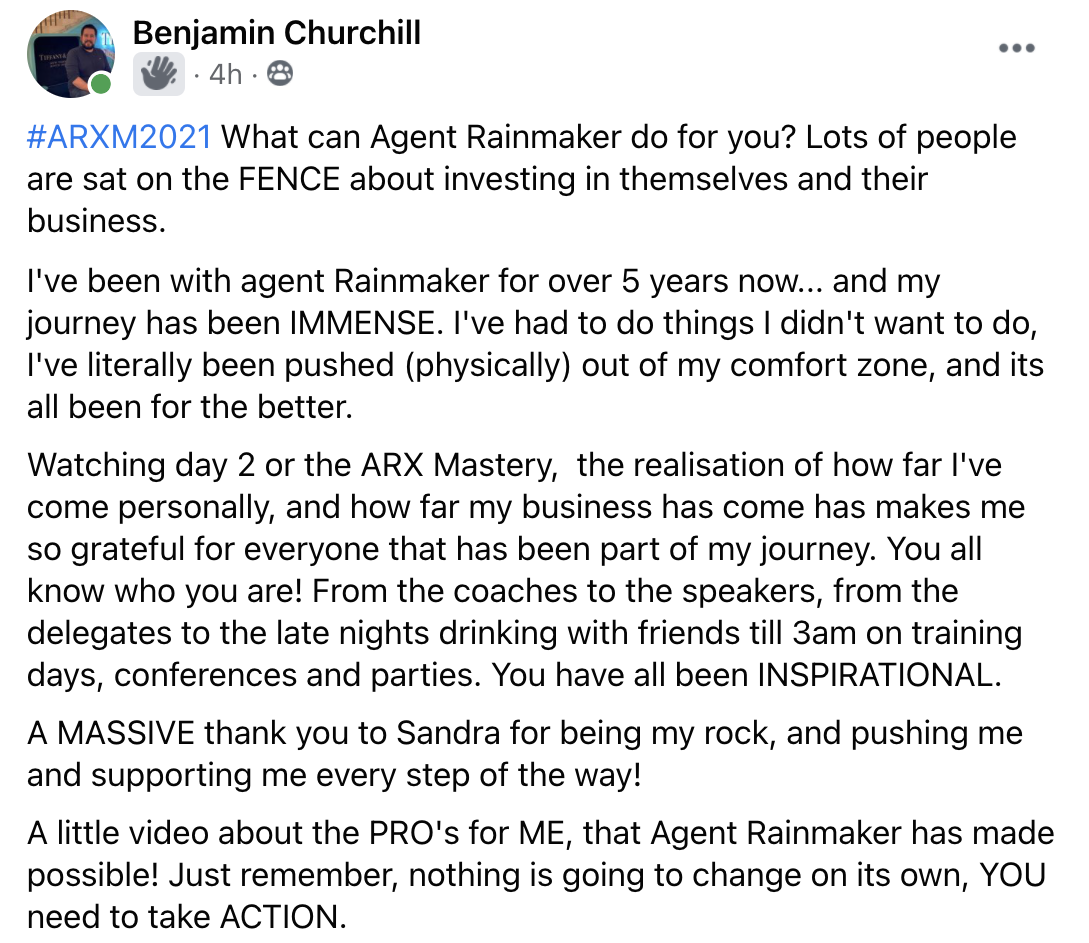Click Benjamin Churchill's profile picture
Viewport: 1089px width, 943px height.
(x=69, y=53)
